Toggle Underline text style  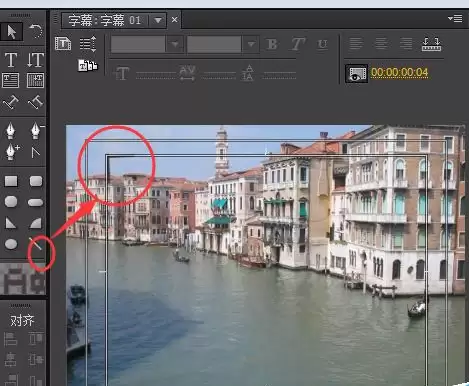pos(322,44)
